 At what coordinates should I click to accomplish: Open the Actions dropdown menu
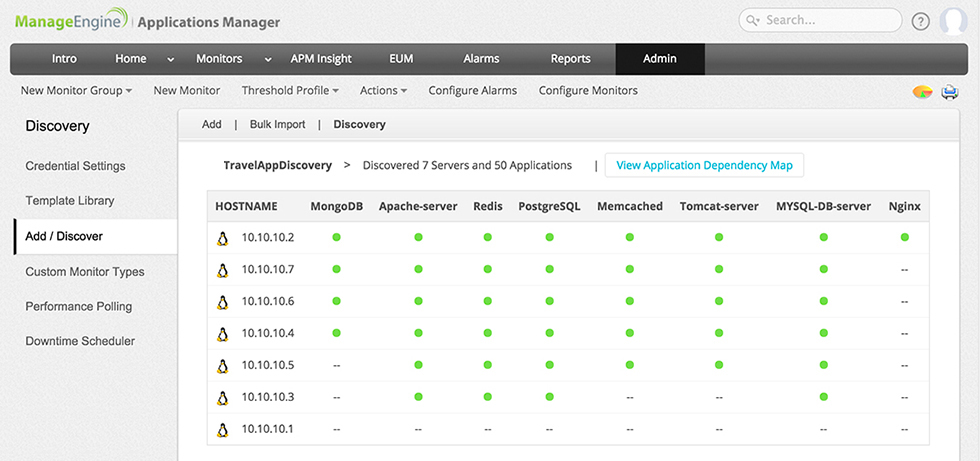(384, 91)
